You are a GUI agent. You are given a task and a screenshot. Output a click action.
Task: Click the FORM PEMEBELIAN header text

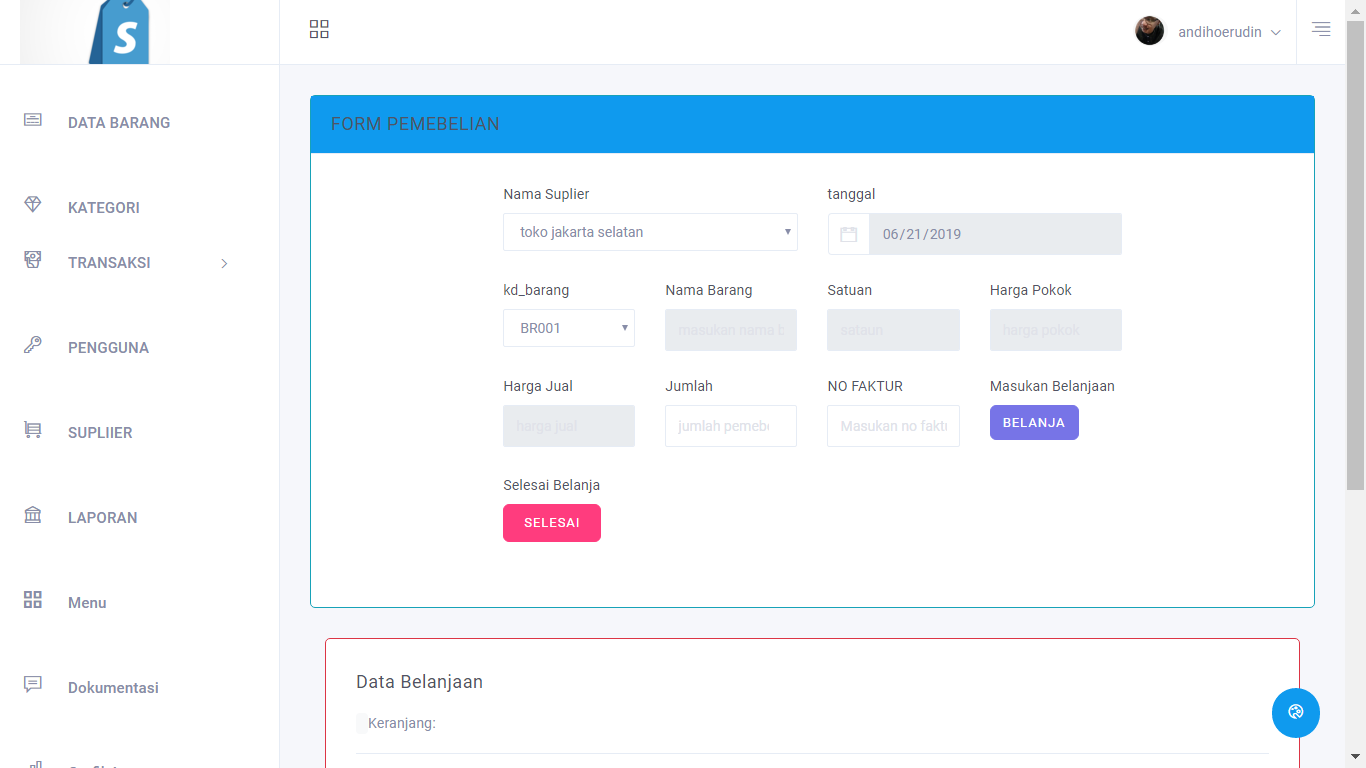415,124
